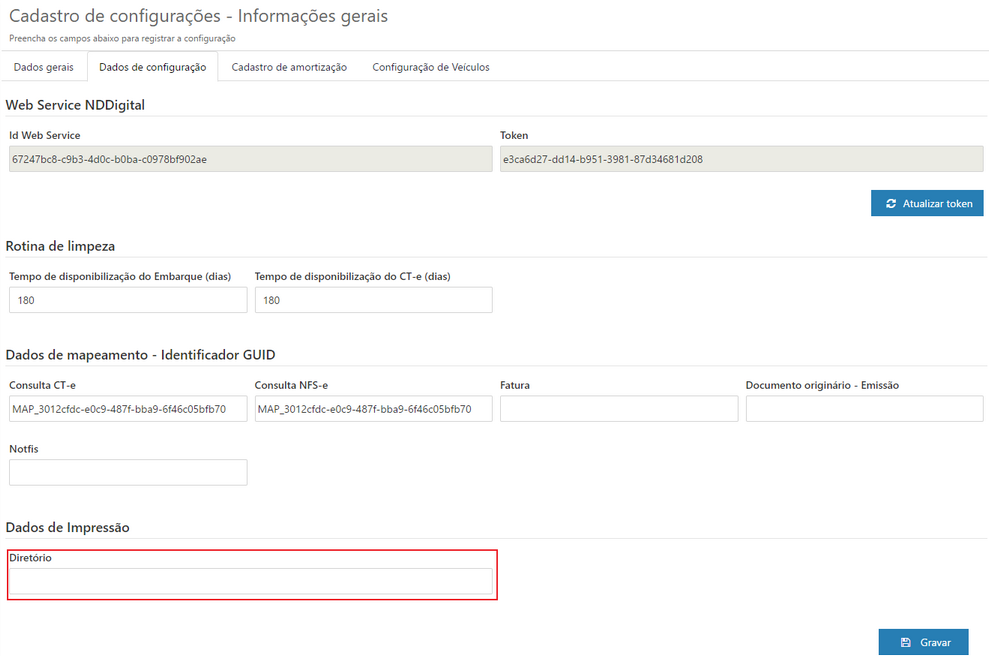Select the Id Web Service field
989x656 pixels.
point(247,158)
